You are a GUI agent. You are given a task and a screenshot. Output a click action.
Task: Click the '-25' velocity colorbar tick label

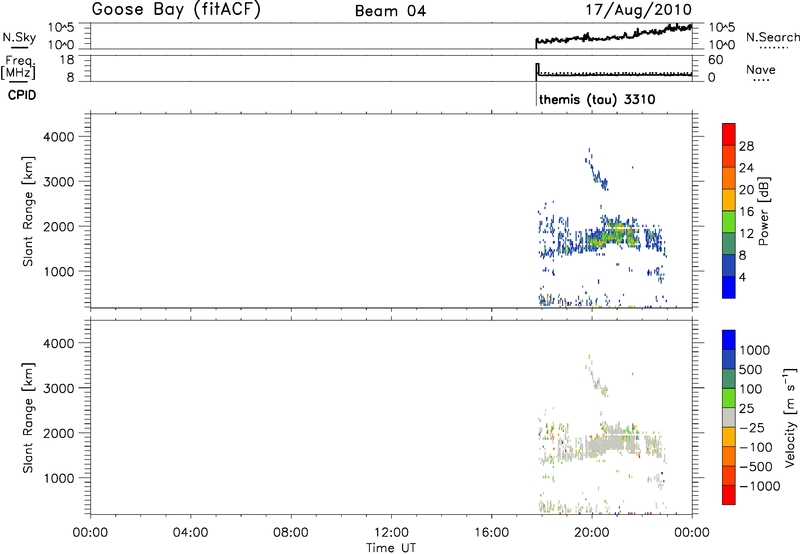752,427
